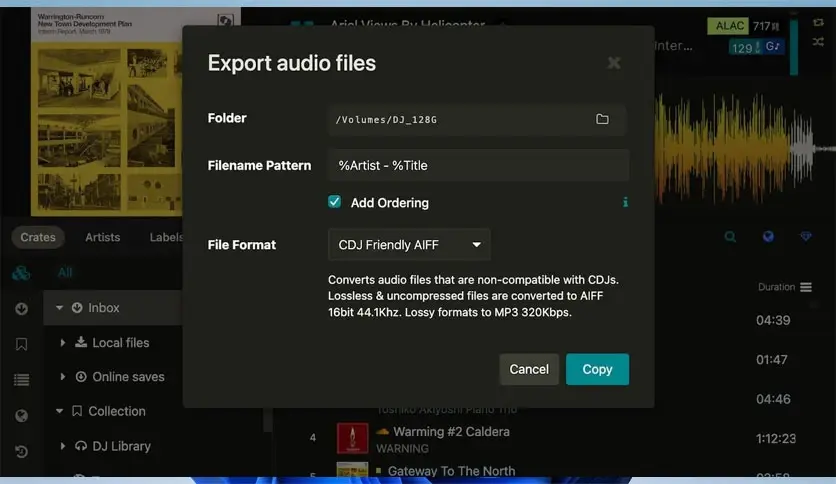Click the info icon beside Add Ordering

click(625, 202)
